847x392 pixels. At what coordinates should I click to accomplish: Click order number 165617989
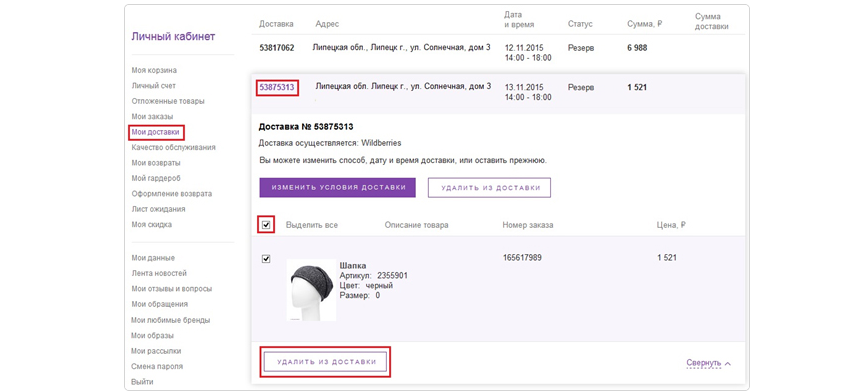click(x=522, y=258)
